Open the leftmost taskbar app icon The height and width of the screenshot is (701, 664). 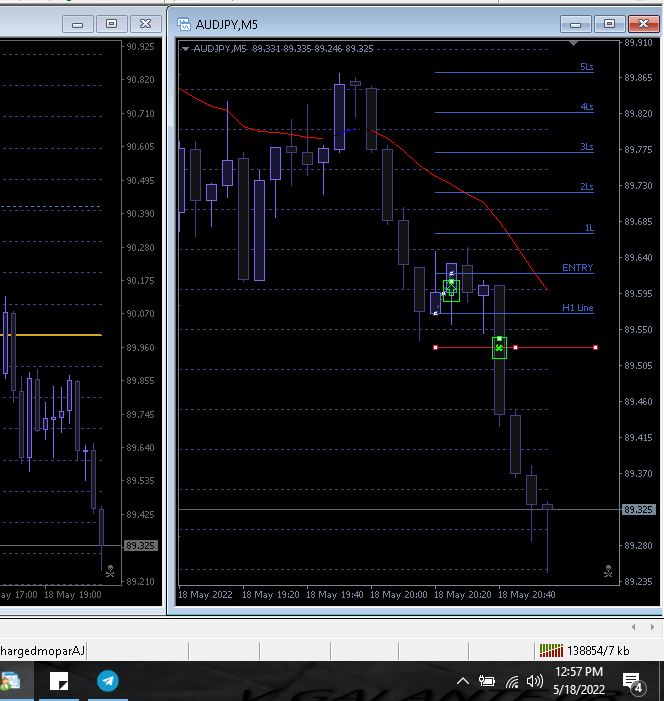click(10, 681)
